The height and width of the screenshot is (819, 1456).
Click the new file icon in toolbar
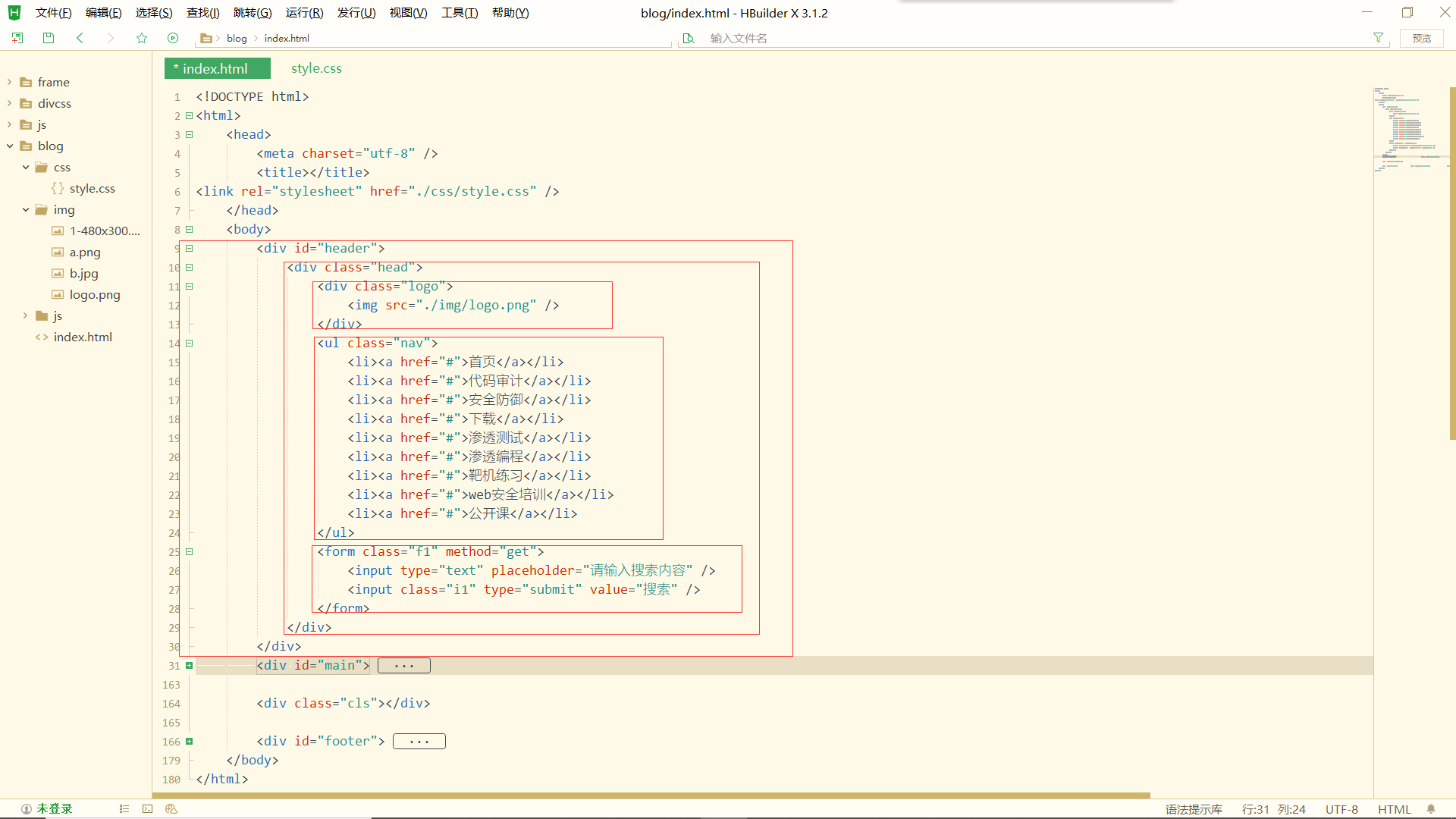pyautogui.click(x=17, y=38)
